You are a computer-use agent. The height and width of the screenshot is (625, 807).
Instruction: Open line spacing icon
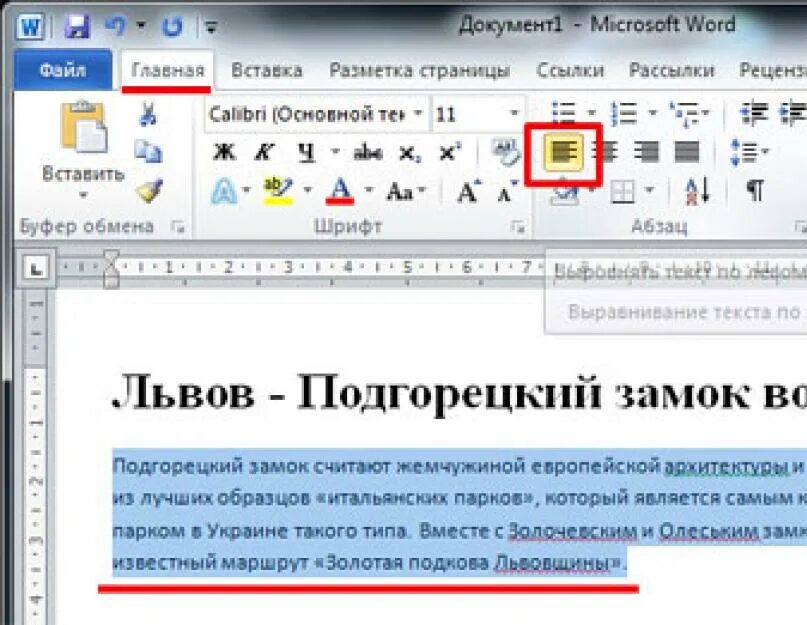pyautogui.click(x=743, y=152)
